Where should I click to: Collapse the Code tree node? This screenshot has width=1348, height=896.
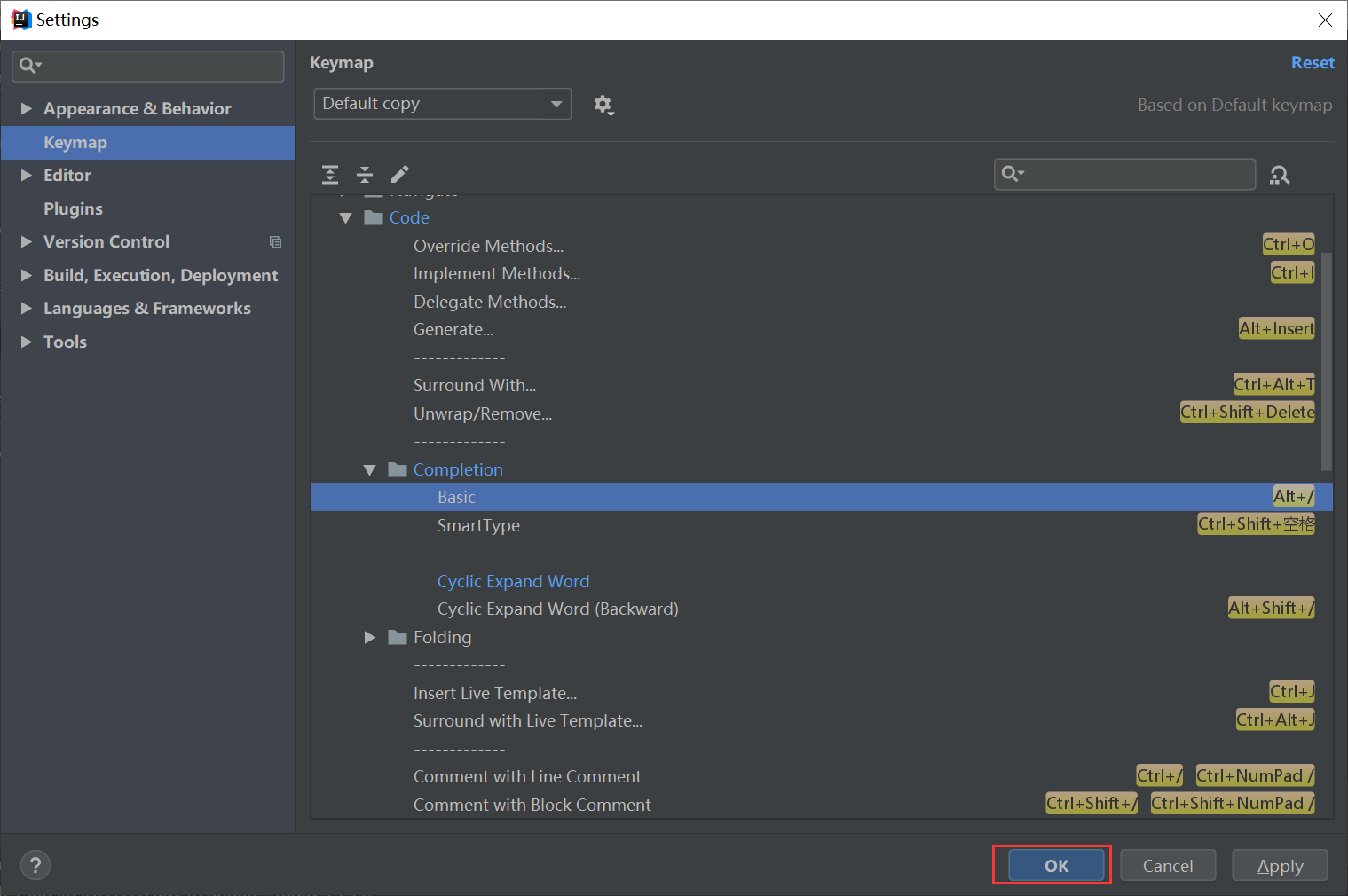click(345, 217)
